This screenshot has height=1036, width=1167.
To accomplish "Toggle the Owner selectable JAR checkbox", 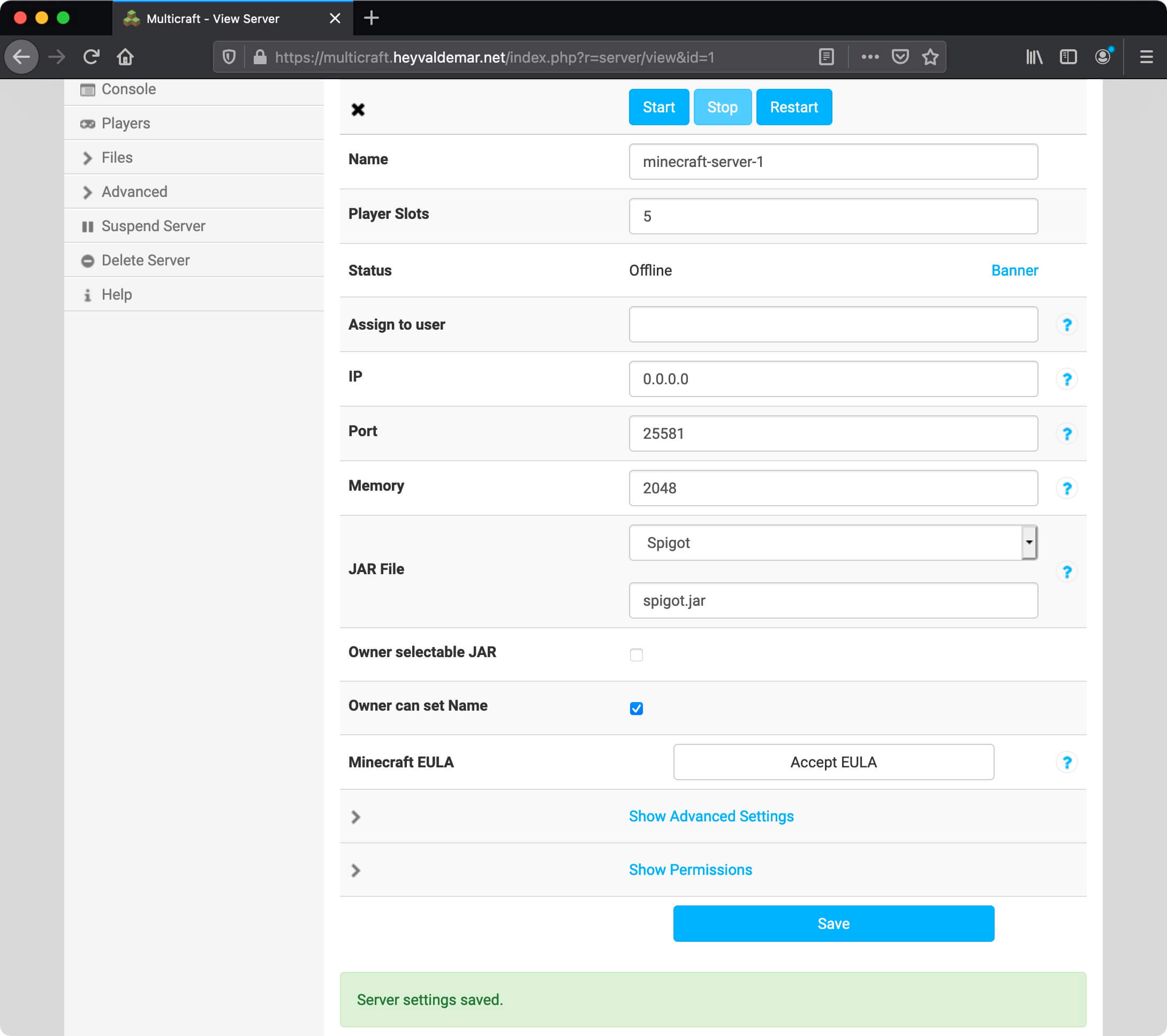I will [x=636, y=655].
